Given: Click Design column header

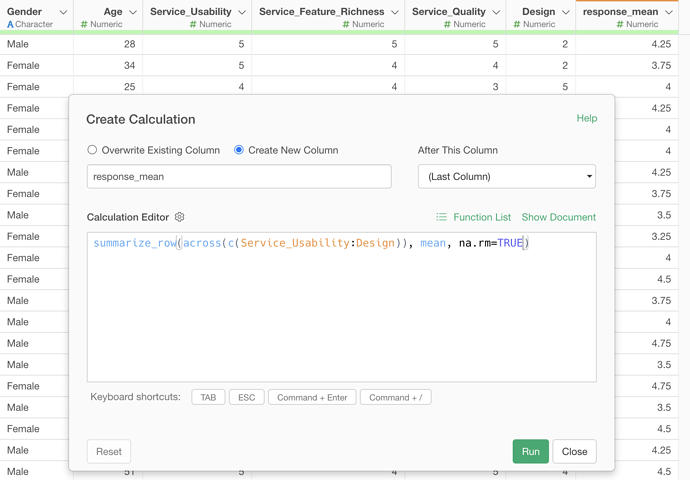Looking at the screenshot, I should point(540,15).
